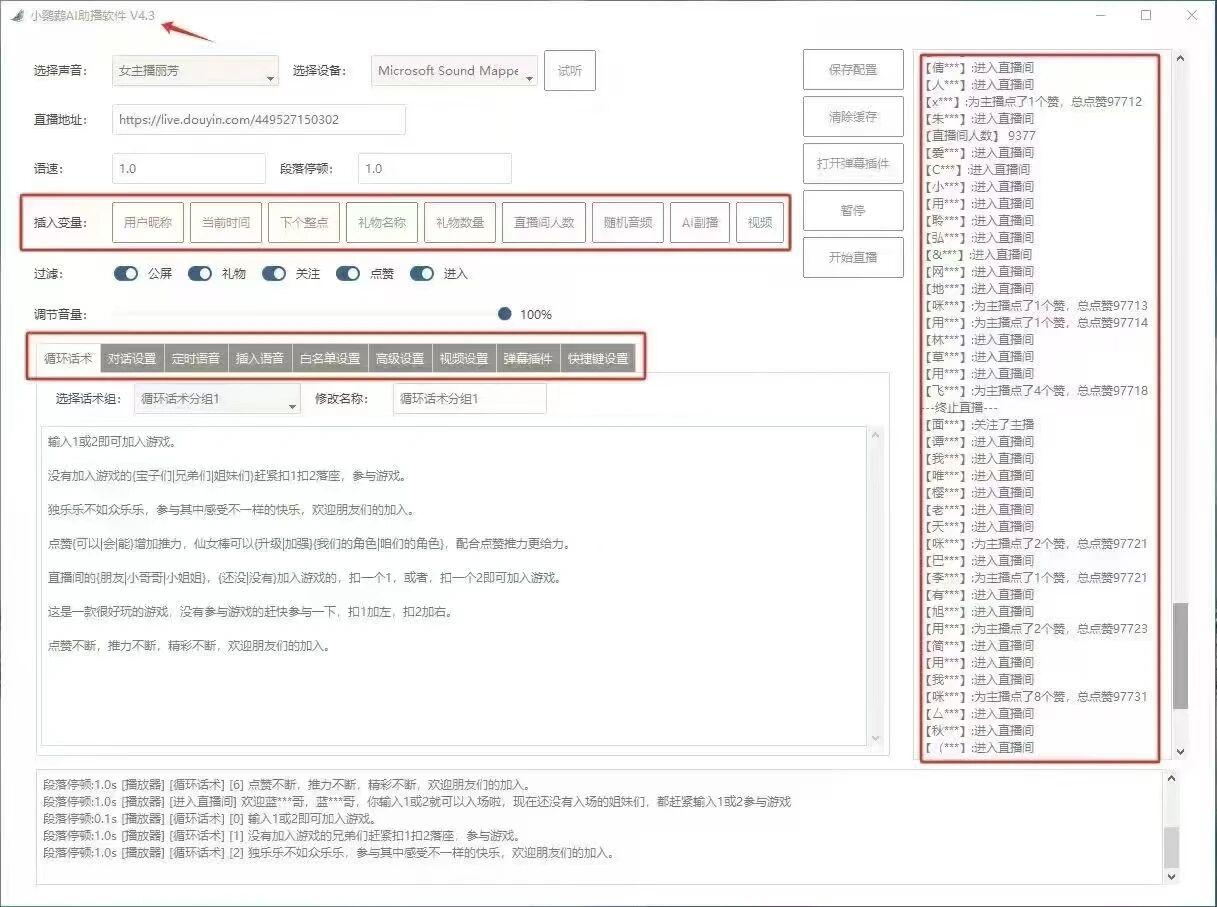Turn off the 点赞 filter switch
The image size is (1217, 907).
pyautogui.click(x=348, y=274)
